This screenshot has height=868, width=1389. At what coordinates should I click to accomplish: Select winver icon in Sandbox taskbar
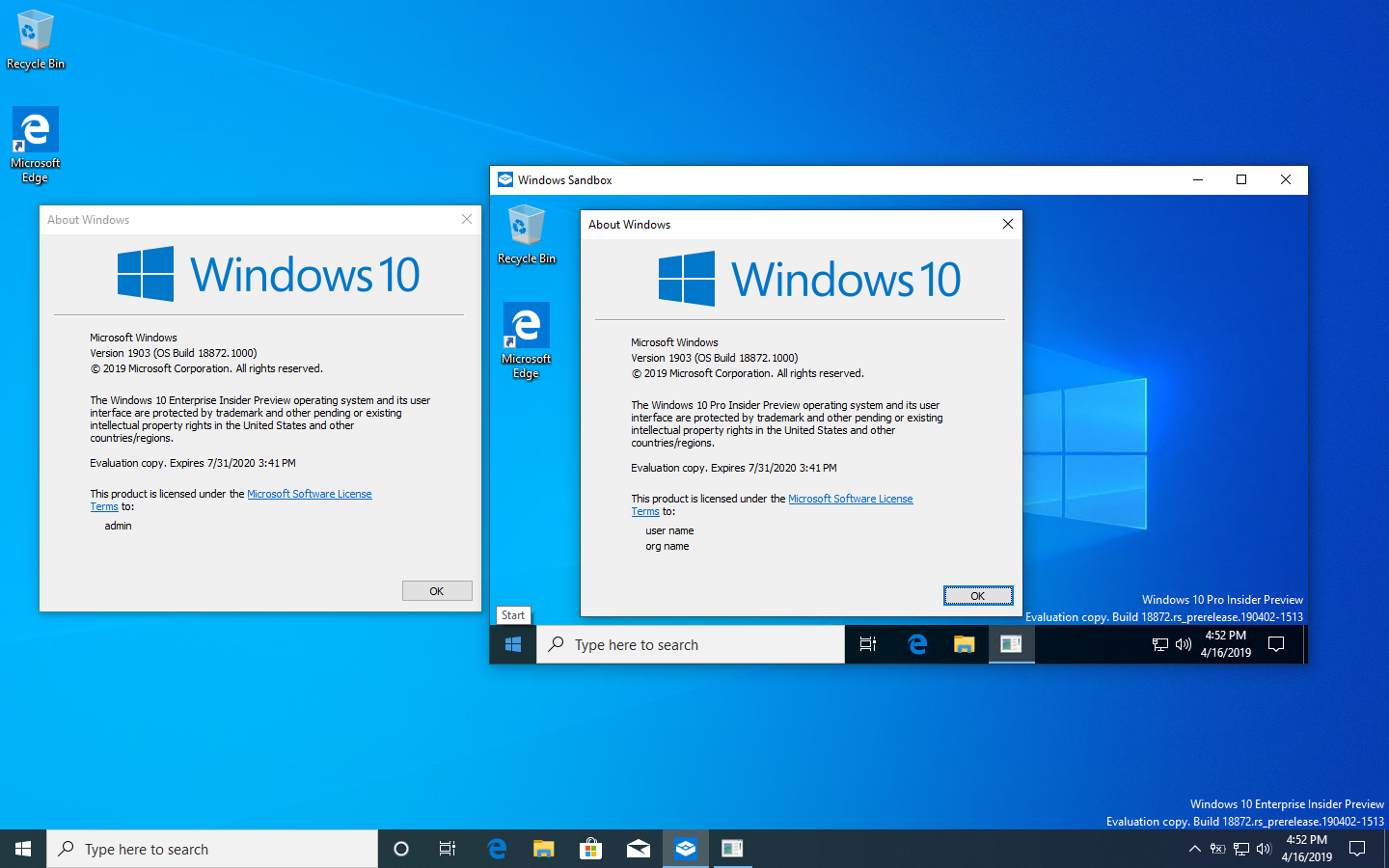1011,644
